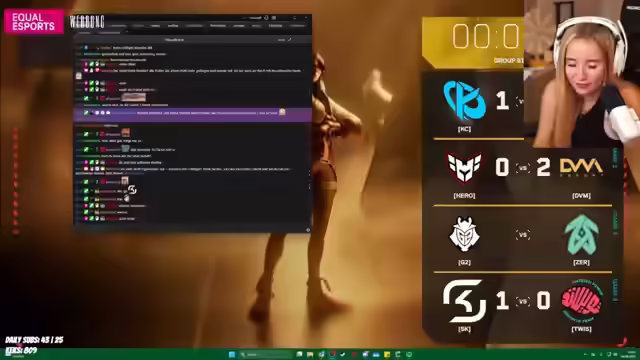Click the Daily Subs counter text
This screenshot has width=640, height=360.
pos(34,340)
